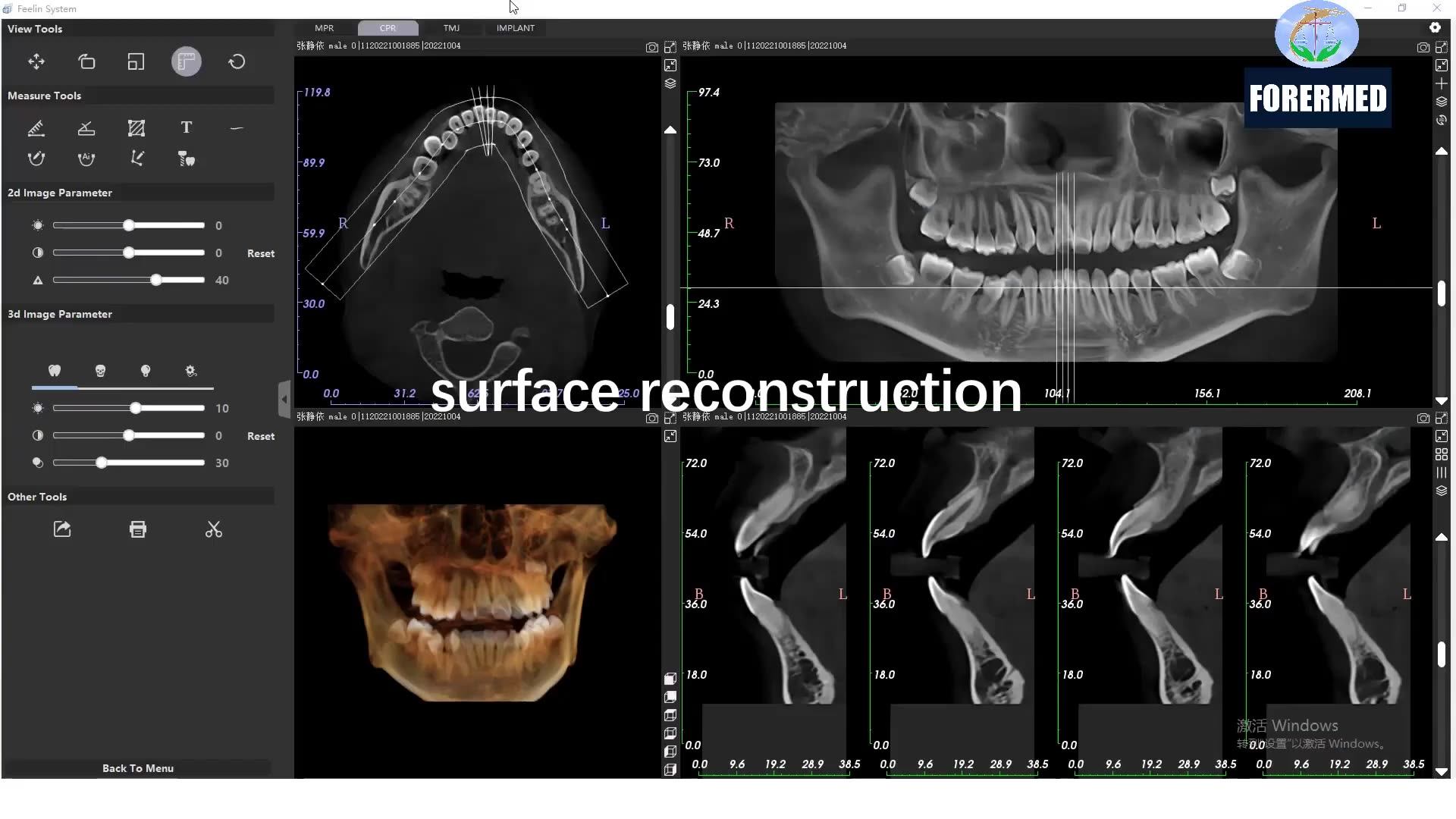Select the text annotation tool

187,128
